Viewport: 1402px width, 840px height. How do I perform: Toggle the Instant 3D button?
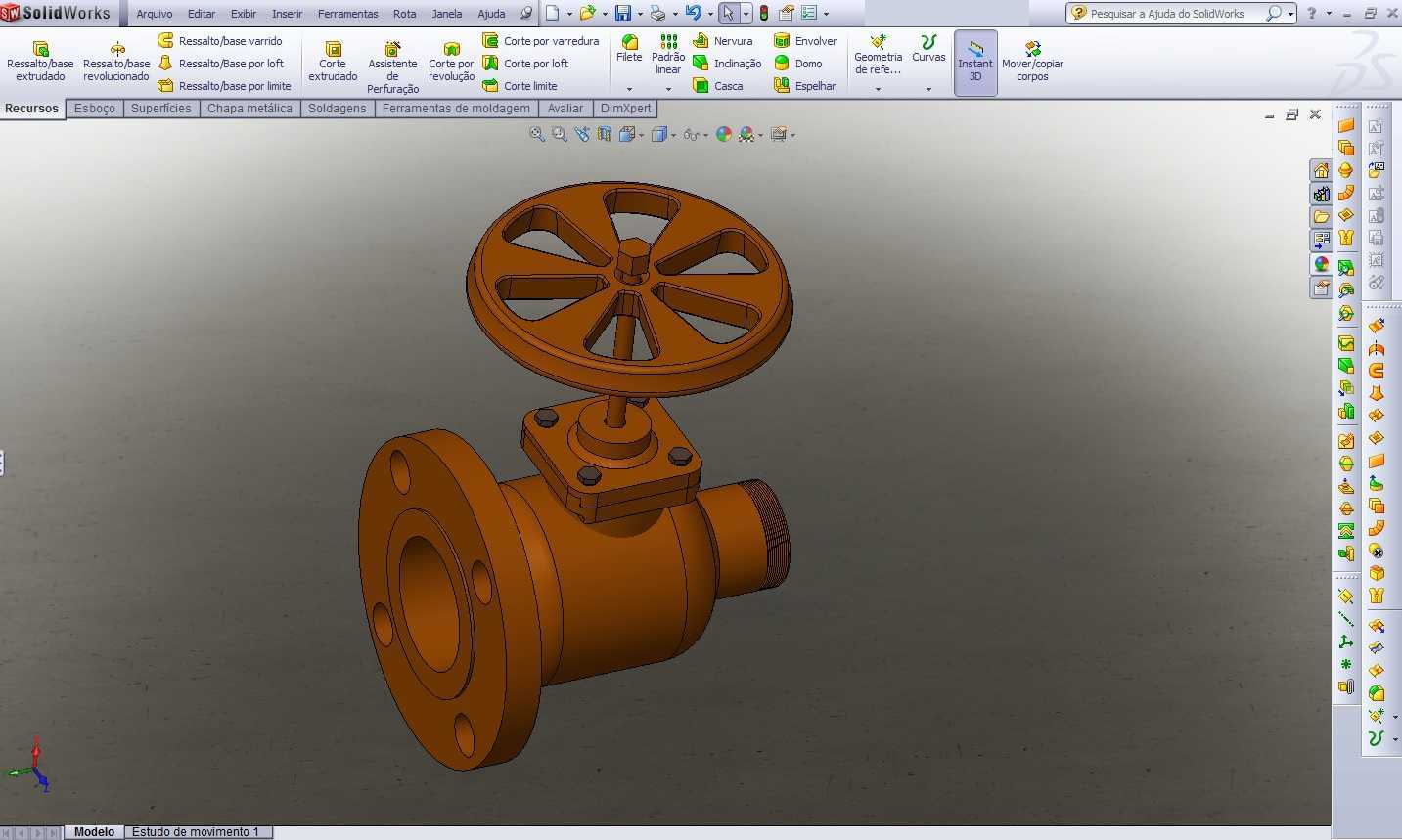coord(975,63)
